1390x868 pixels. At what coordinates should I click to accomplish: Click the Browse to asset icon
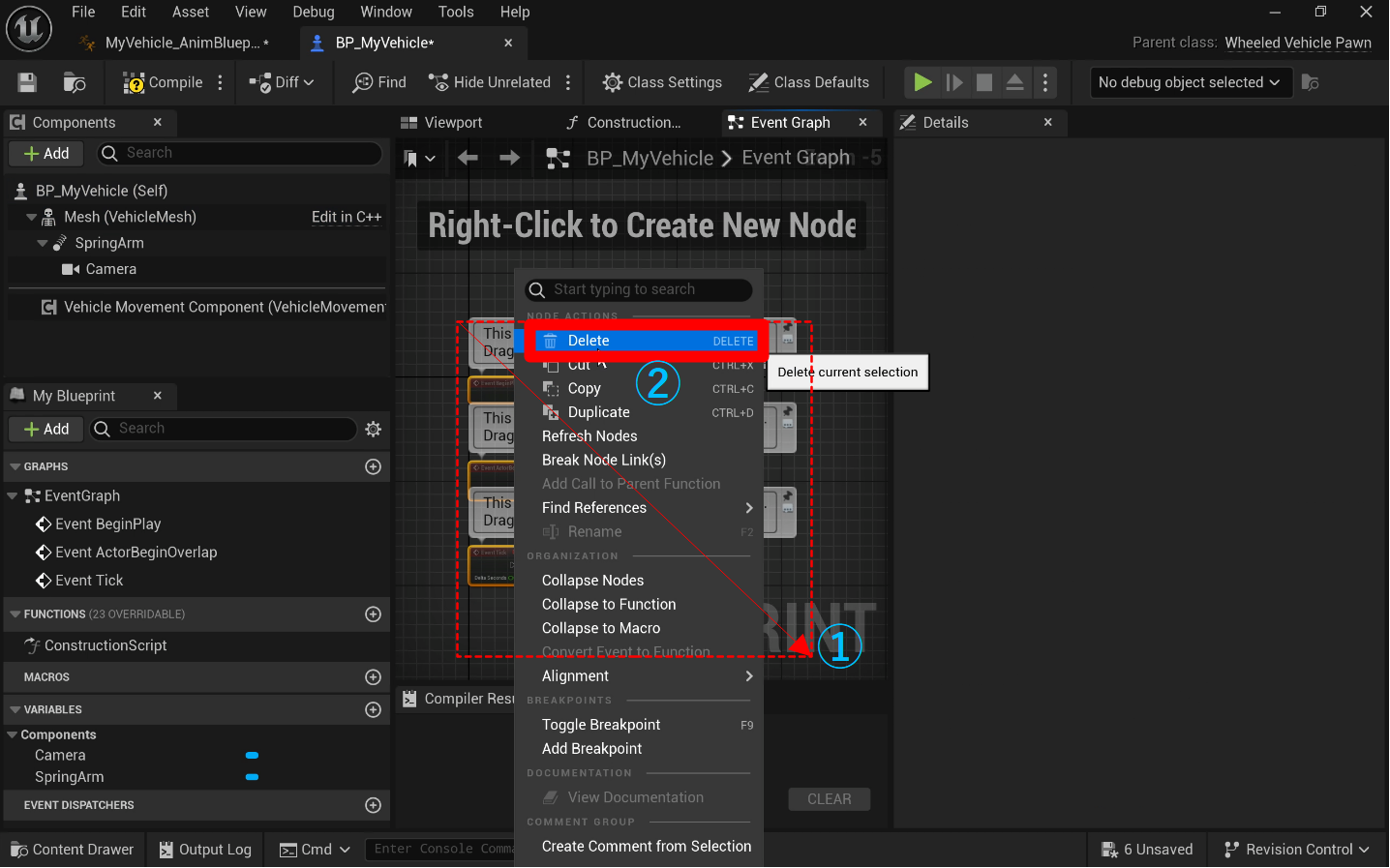click(75, 82)
